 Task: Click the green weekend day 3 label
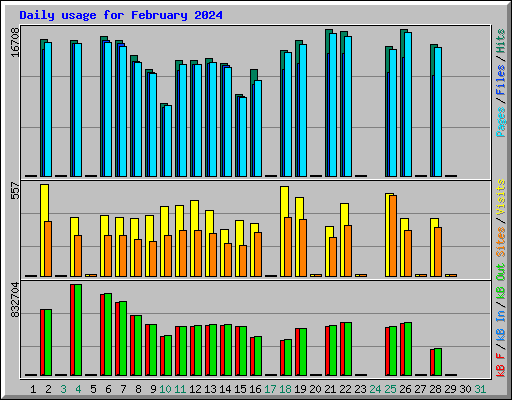[x=63, y=389]
